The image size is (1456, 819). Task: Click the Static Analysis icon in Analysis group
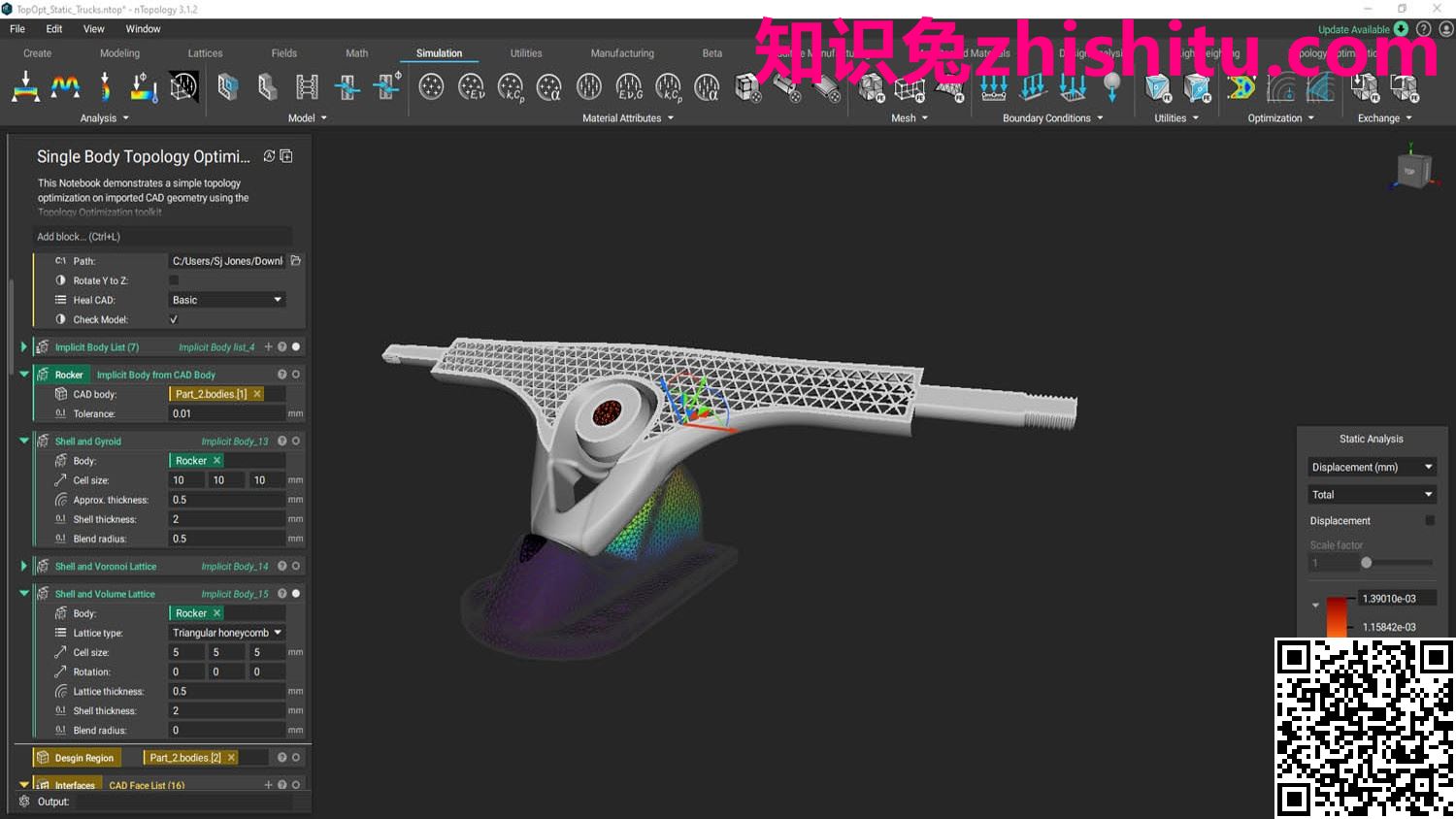pos(25,87)
